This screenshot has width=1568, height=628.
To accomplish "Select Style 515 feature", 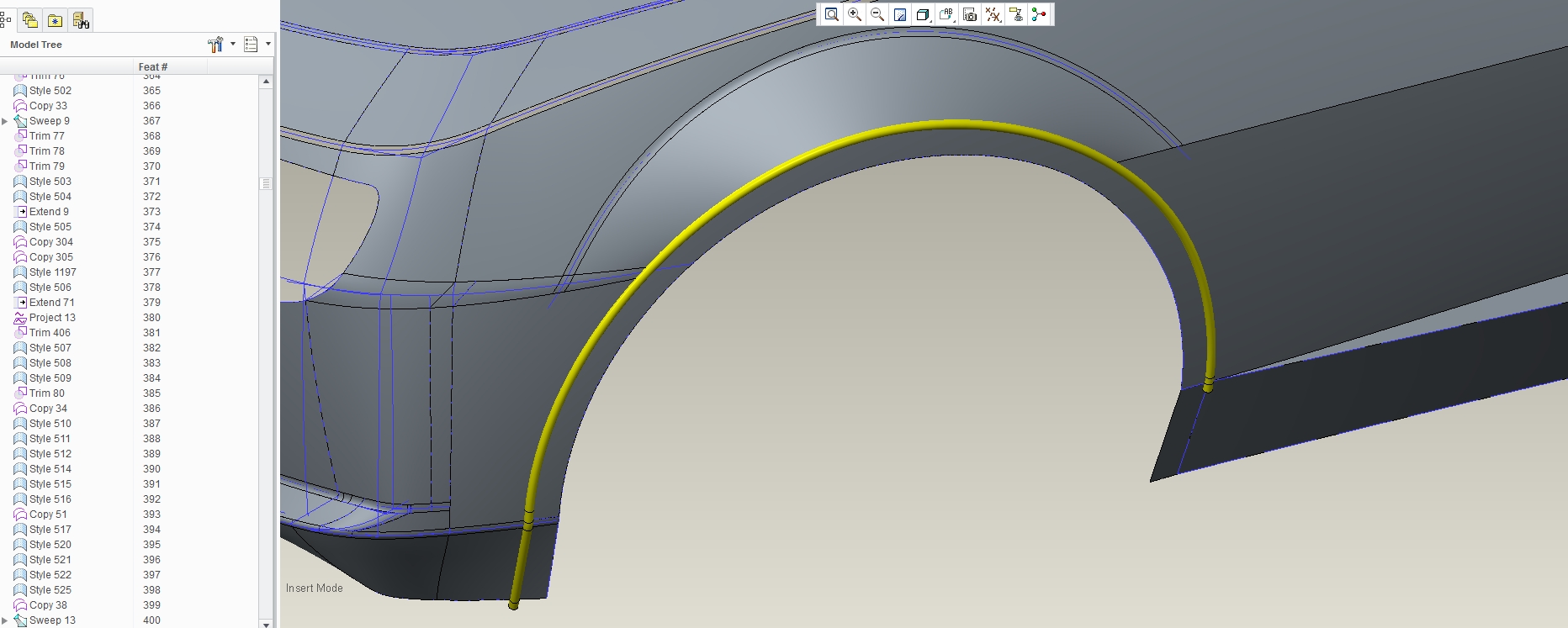I will pos(50,484).
